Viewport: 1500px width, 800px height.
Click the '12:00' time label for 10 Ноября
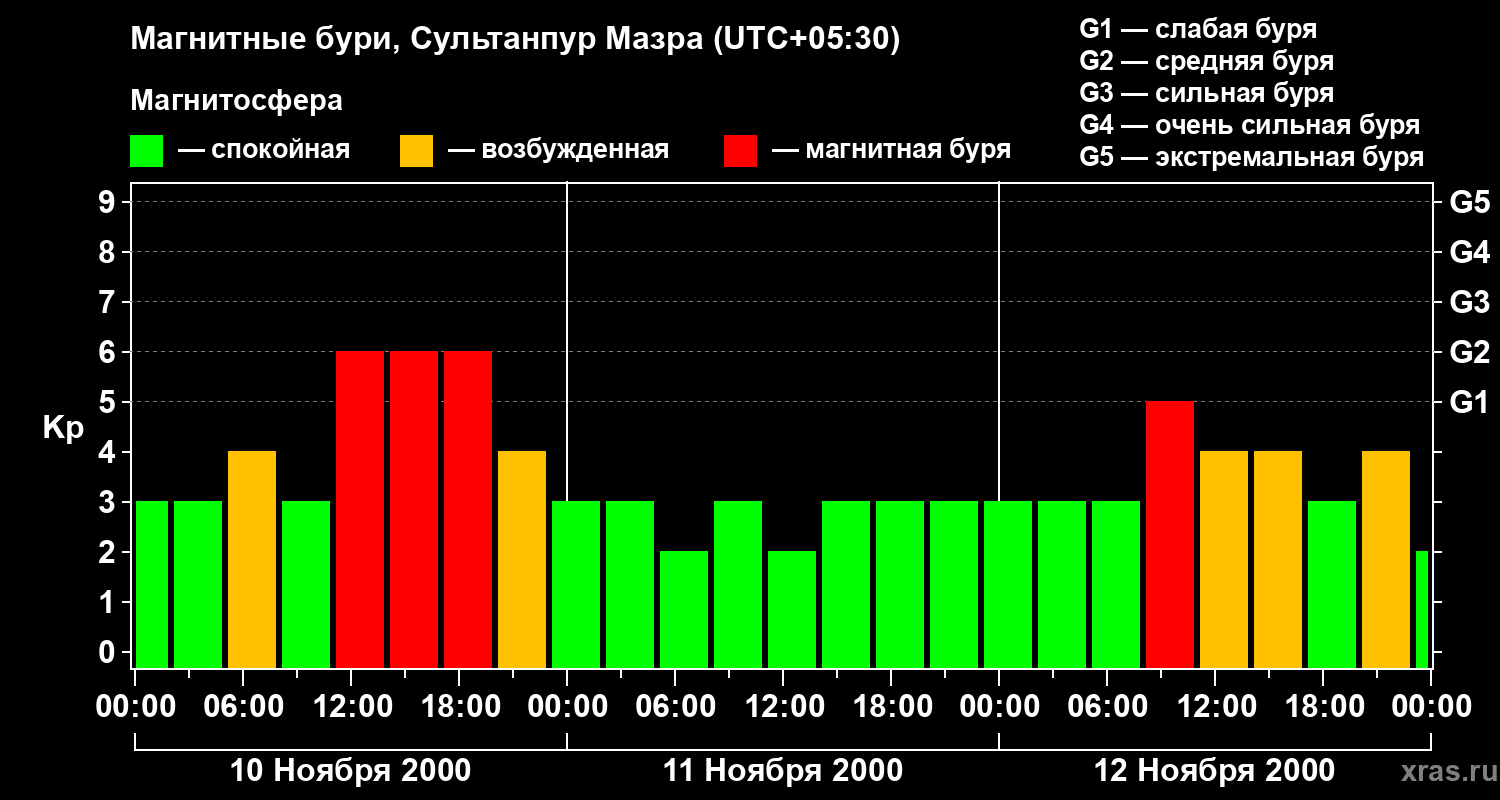click(x=351, y=707)
